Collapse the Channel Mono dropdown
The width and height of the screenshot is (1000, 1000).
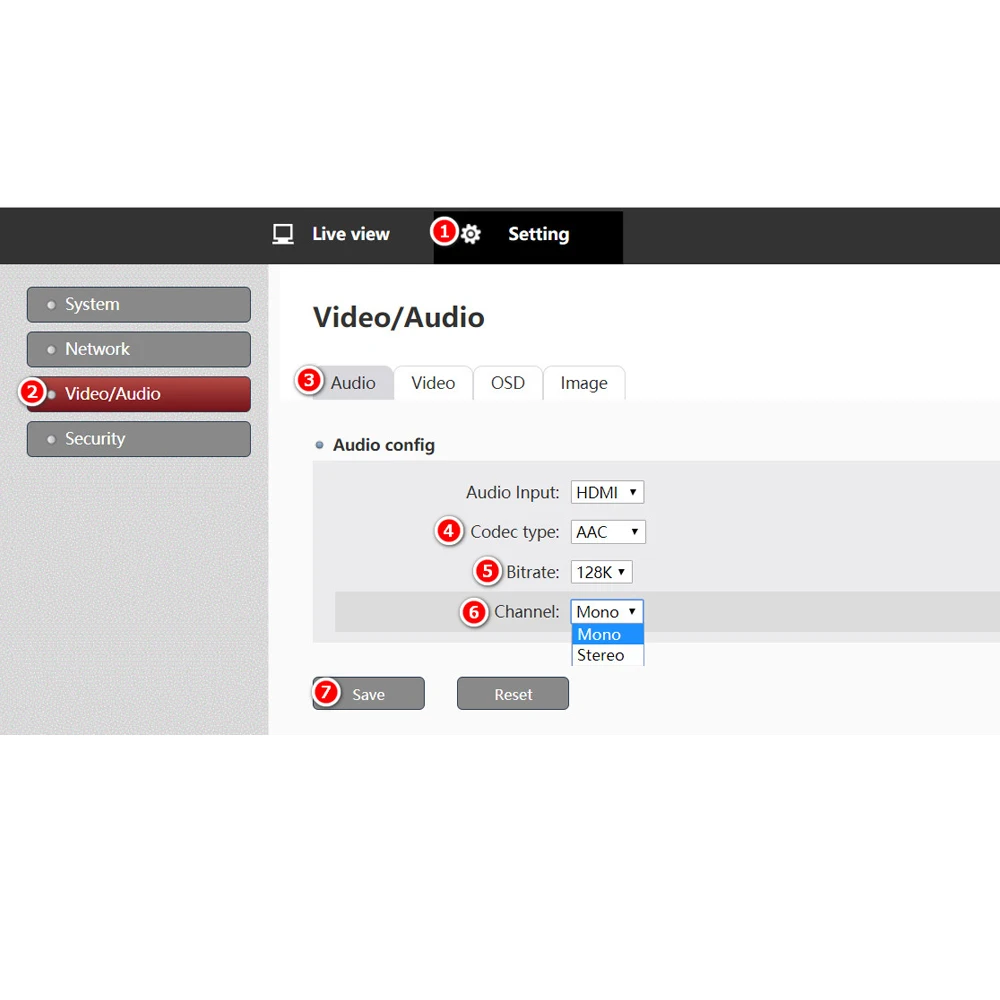(x=607, y=612)
